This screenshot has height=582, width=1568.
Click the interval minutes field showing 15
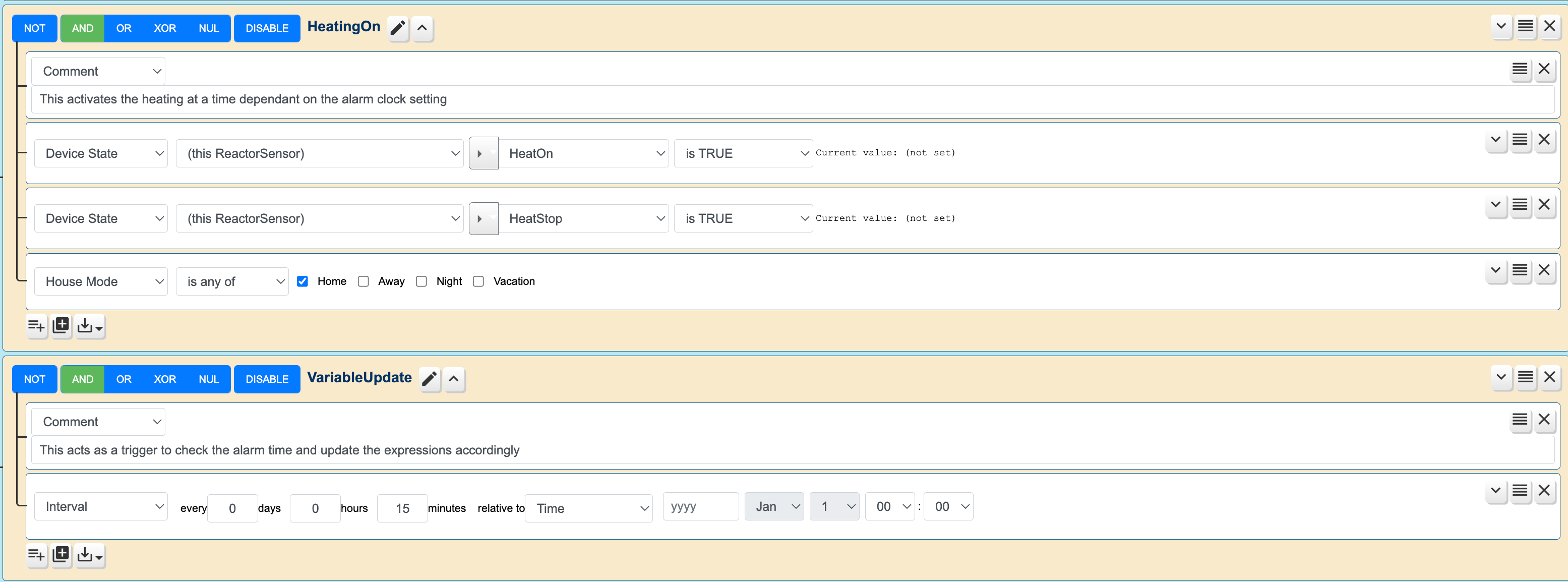pos(402,508)
